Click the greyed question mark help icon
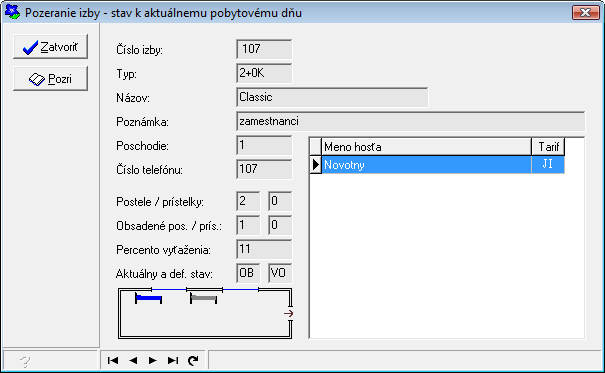Image resolution: width=605 pixels, height=373 pixels. 25,361
